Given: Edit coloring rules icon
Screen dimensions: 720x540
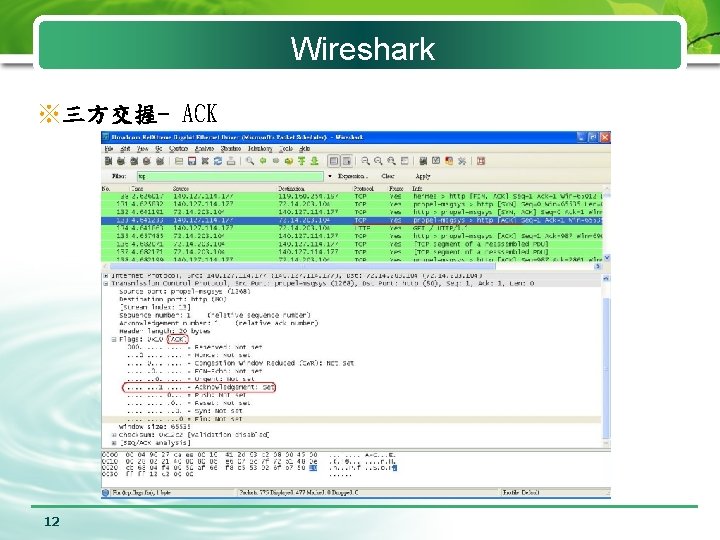Looking at the screenshot, I should coord(449,161).
